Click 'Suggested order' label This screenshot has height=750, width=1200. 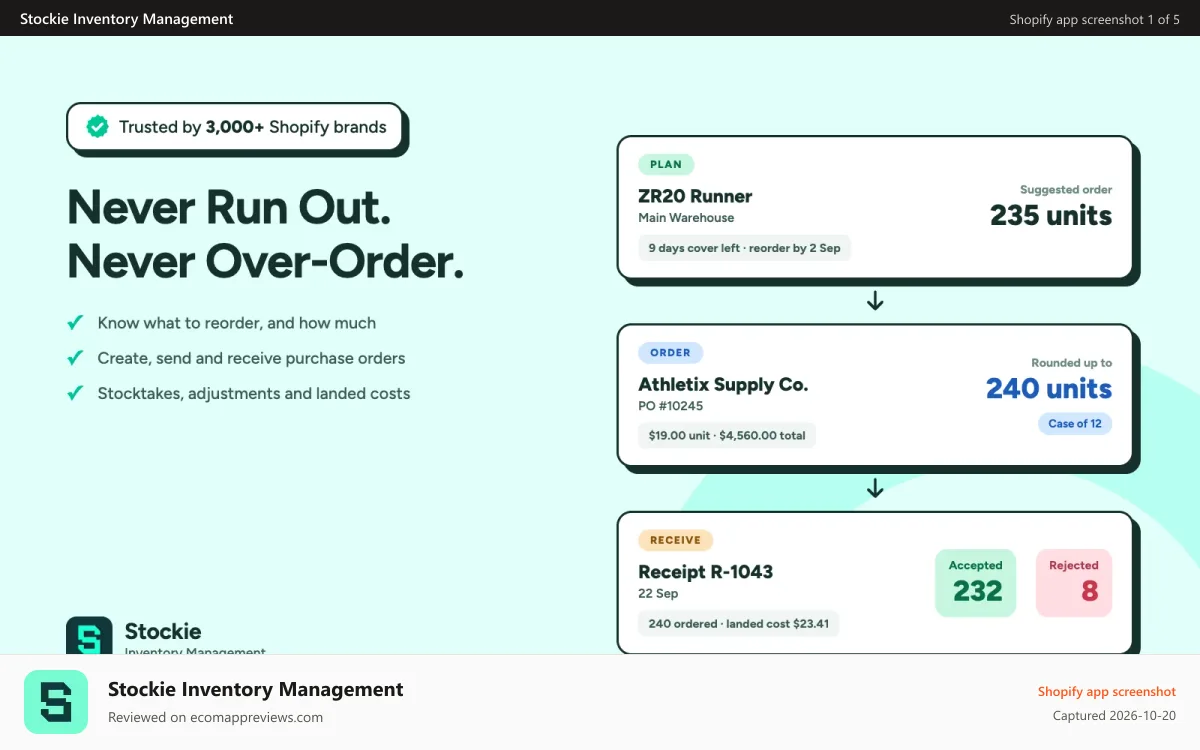pyautogui.click(x=1066, y=189)
